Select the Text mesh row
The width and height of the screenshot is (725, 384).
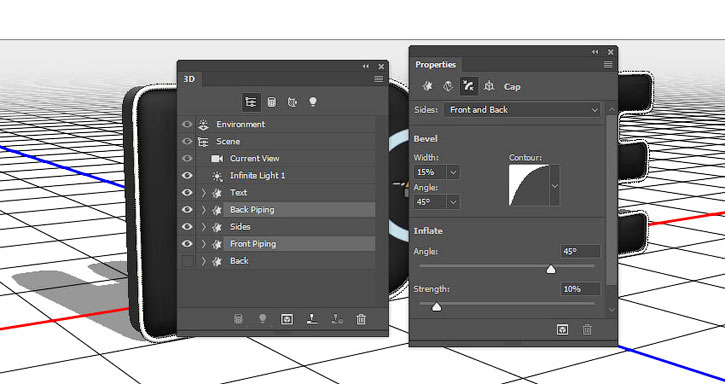coord(299,192)
